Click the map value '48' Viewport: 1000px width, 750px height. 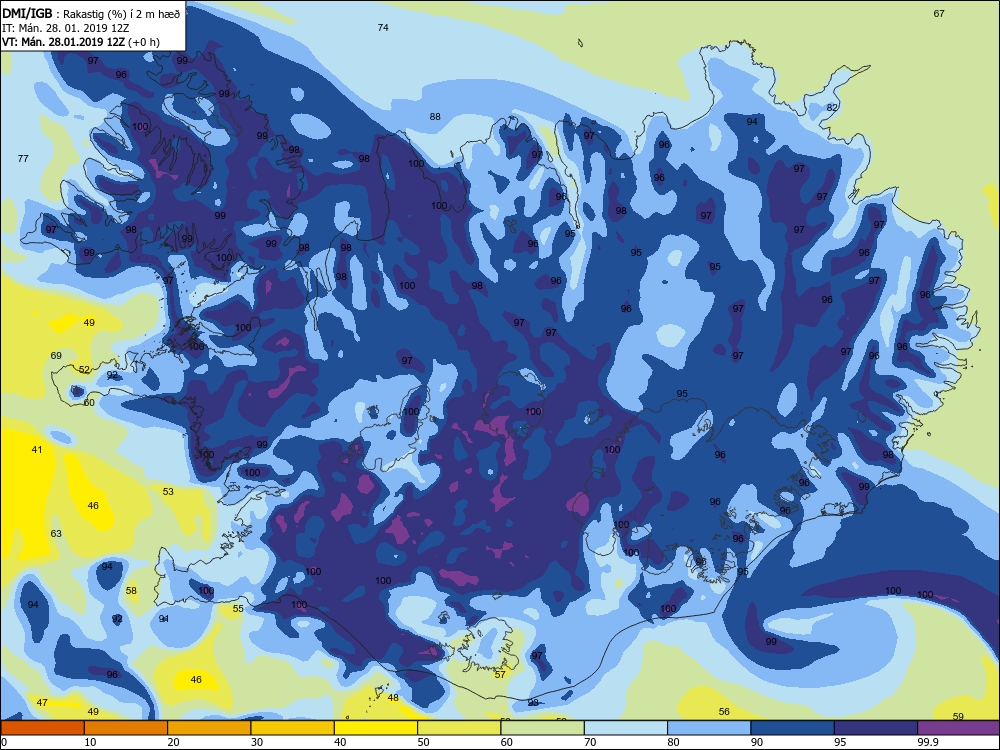[393, 698]
